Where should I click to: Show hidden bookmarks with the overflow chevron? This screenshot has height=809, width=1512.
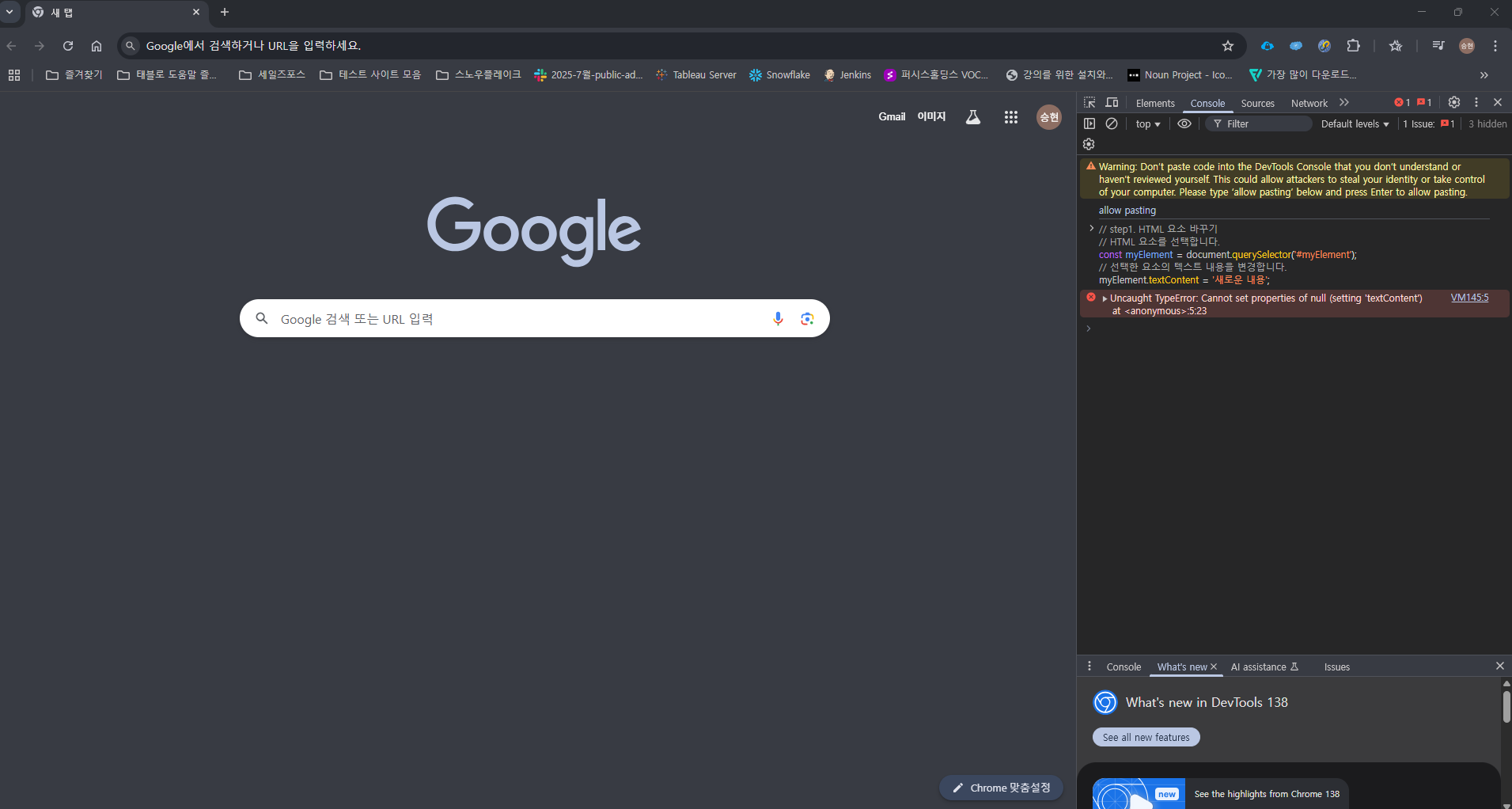click(1484, 75)
